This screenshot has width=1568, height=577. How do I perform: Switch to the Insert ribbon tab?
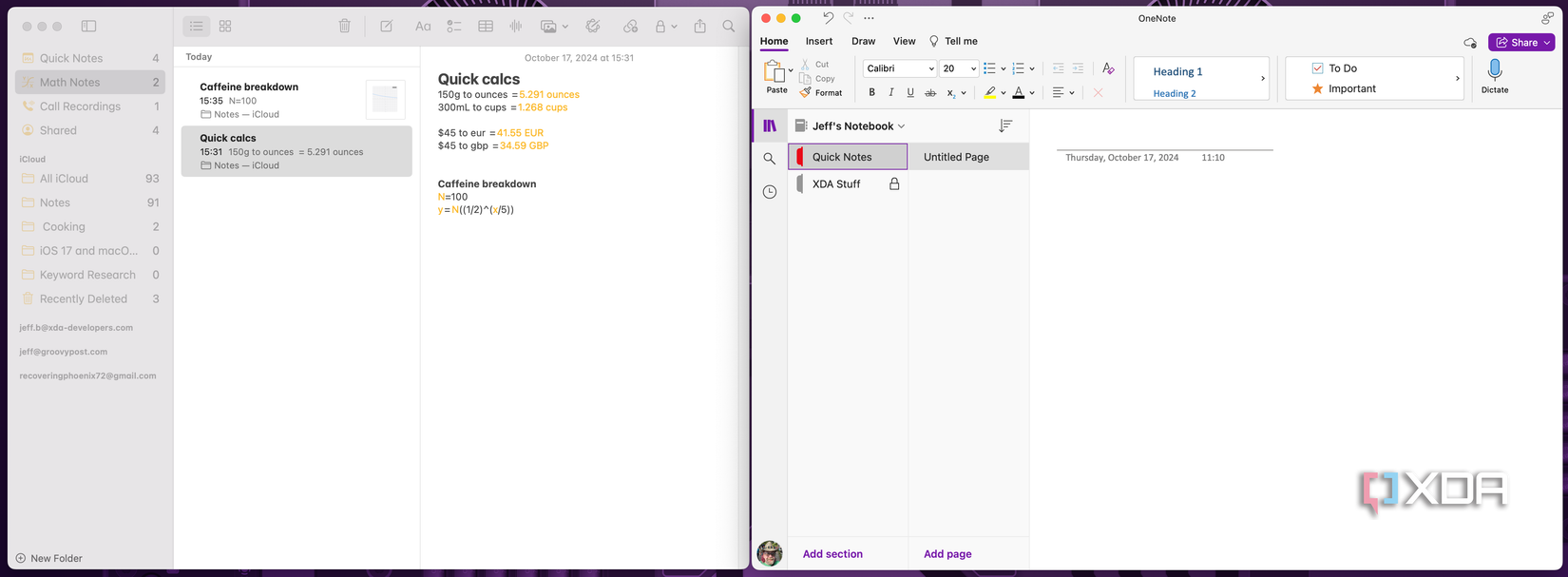(818, 41)
